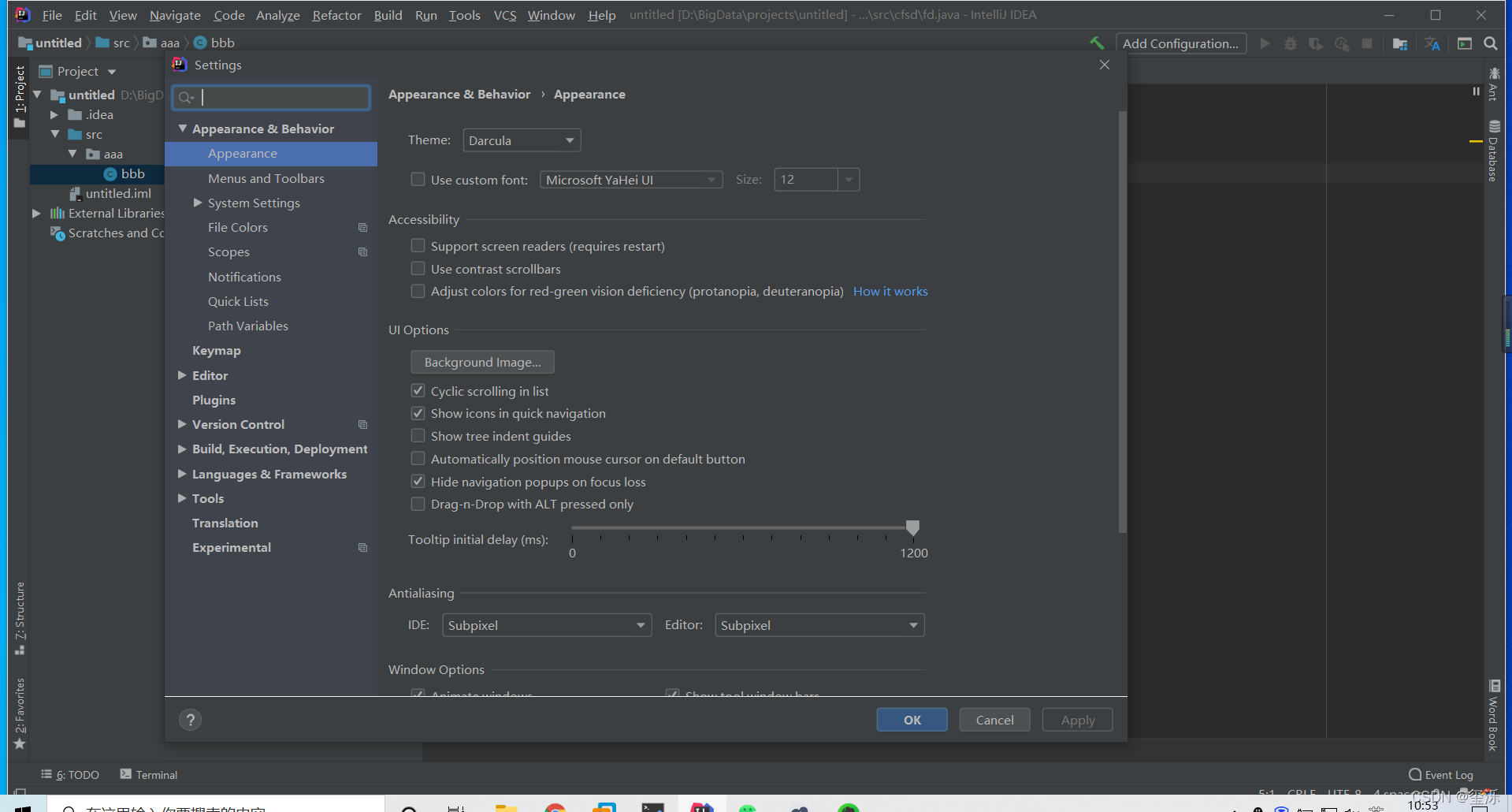Open the Help menu

(602, 15)
